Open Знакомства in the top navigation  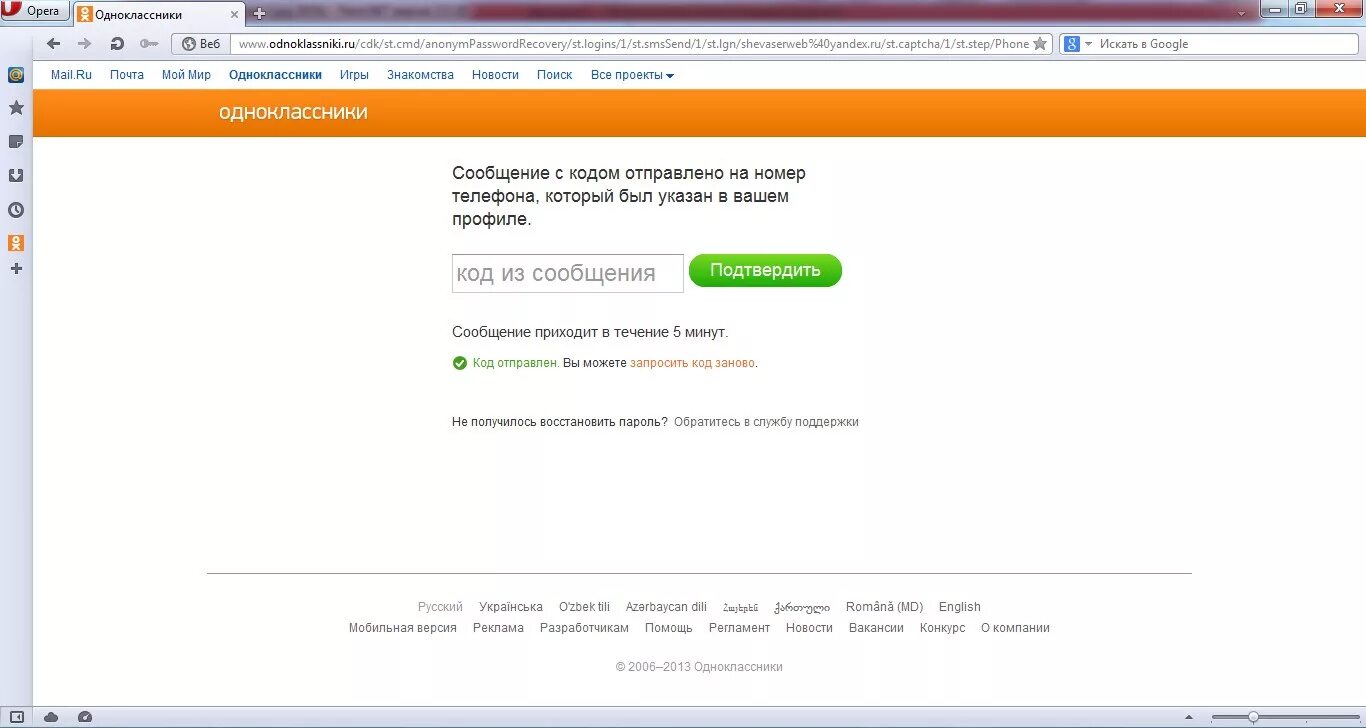point(420,75)
